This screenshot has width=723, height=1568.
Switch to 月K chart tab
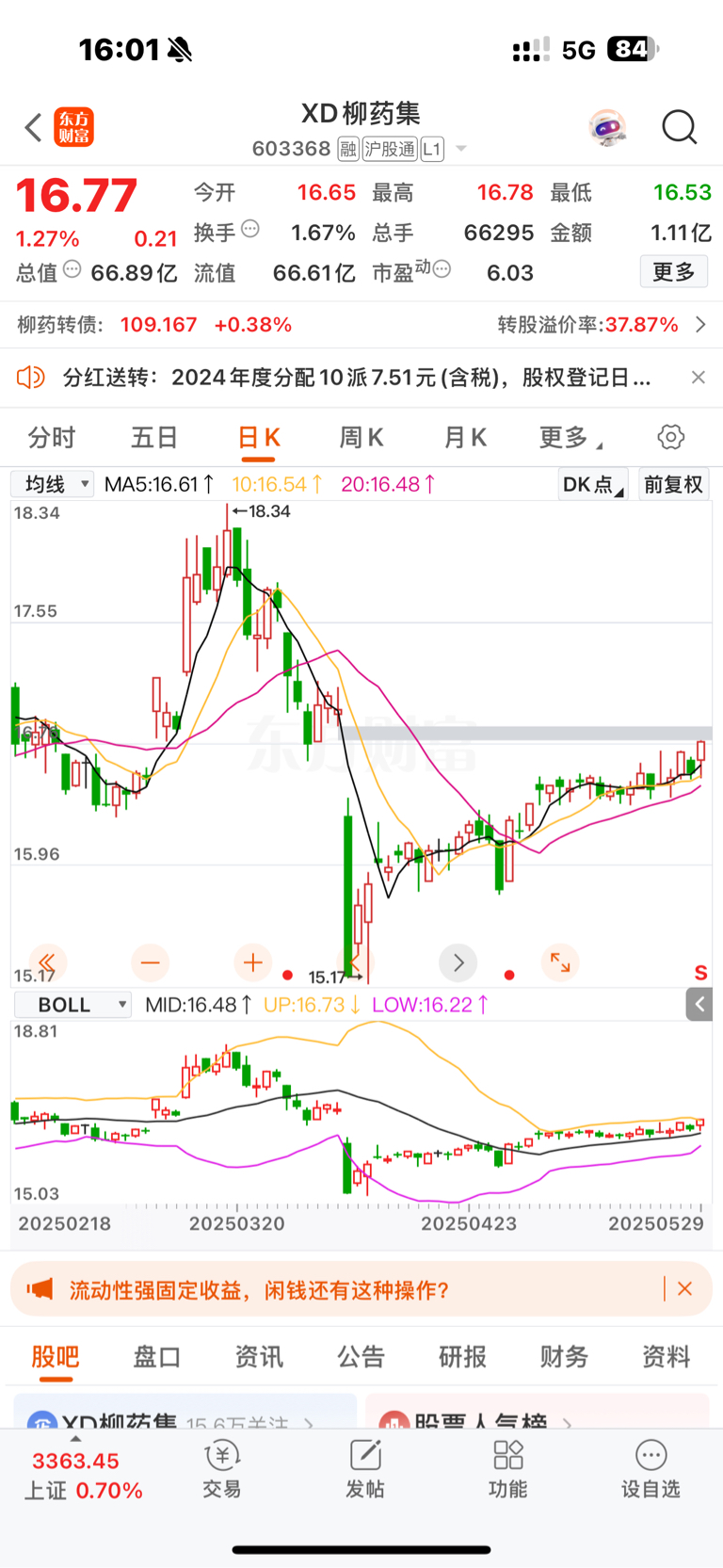click(x=465, y=438)
